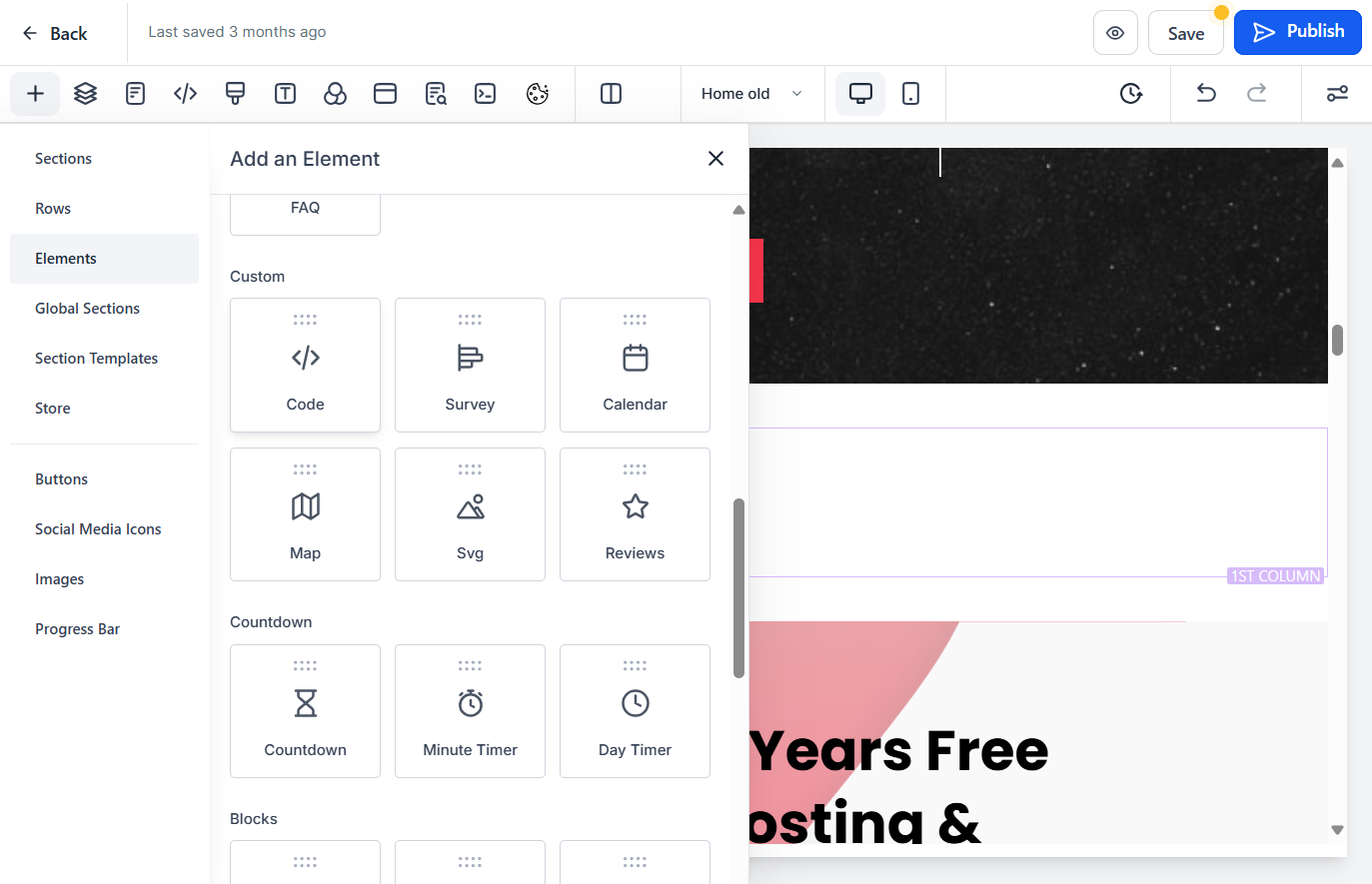
Task: Pick the Code element card
Action: point(305,365)
